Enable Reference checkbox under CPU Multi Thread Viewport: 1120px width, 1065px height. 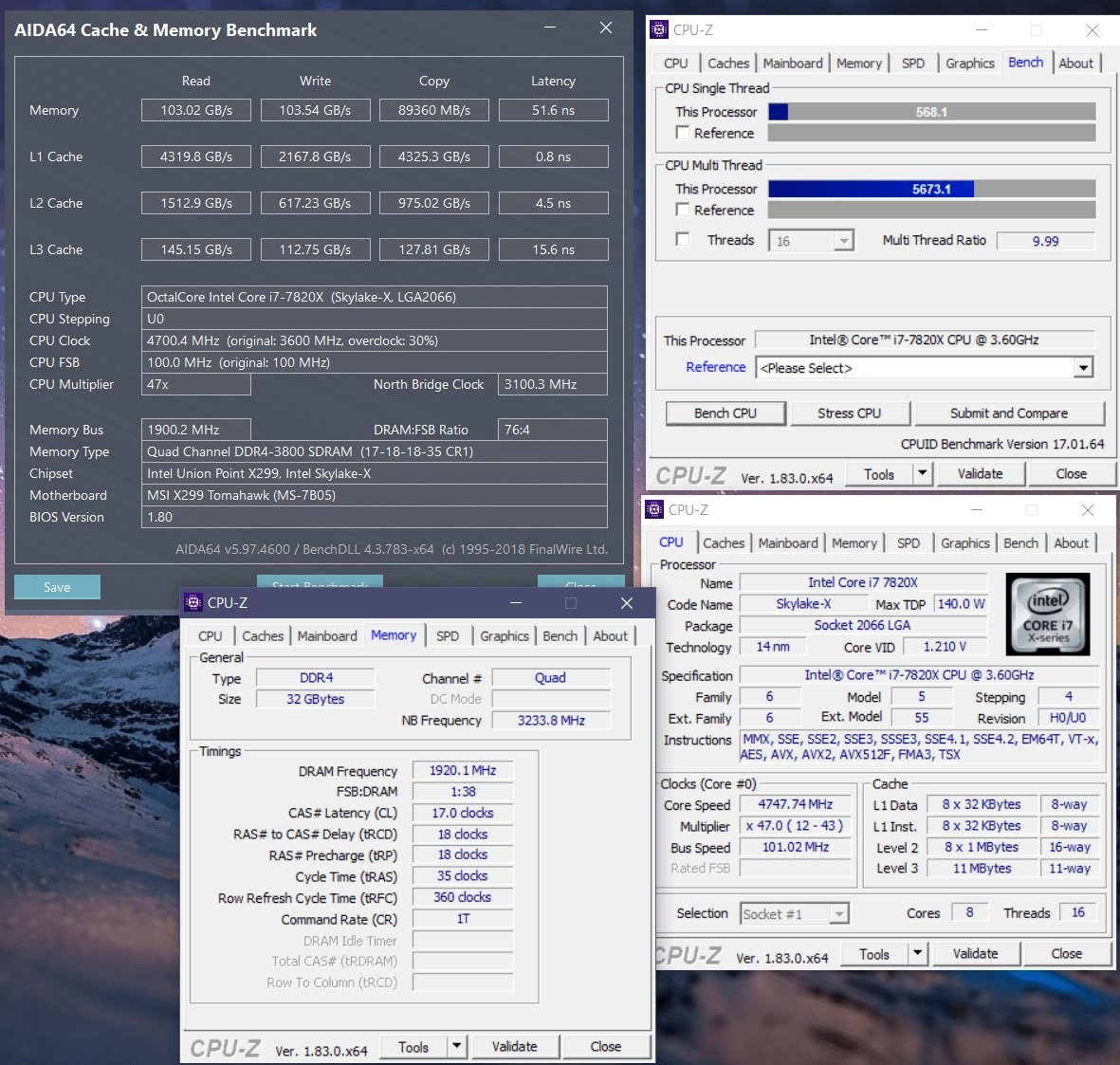coord(683,210)
